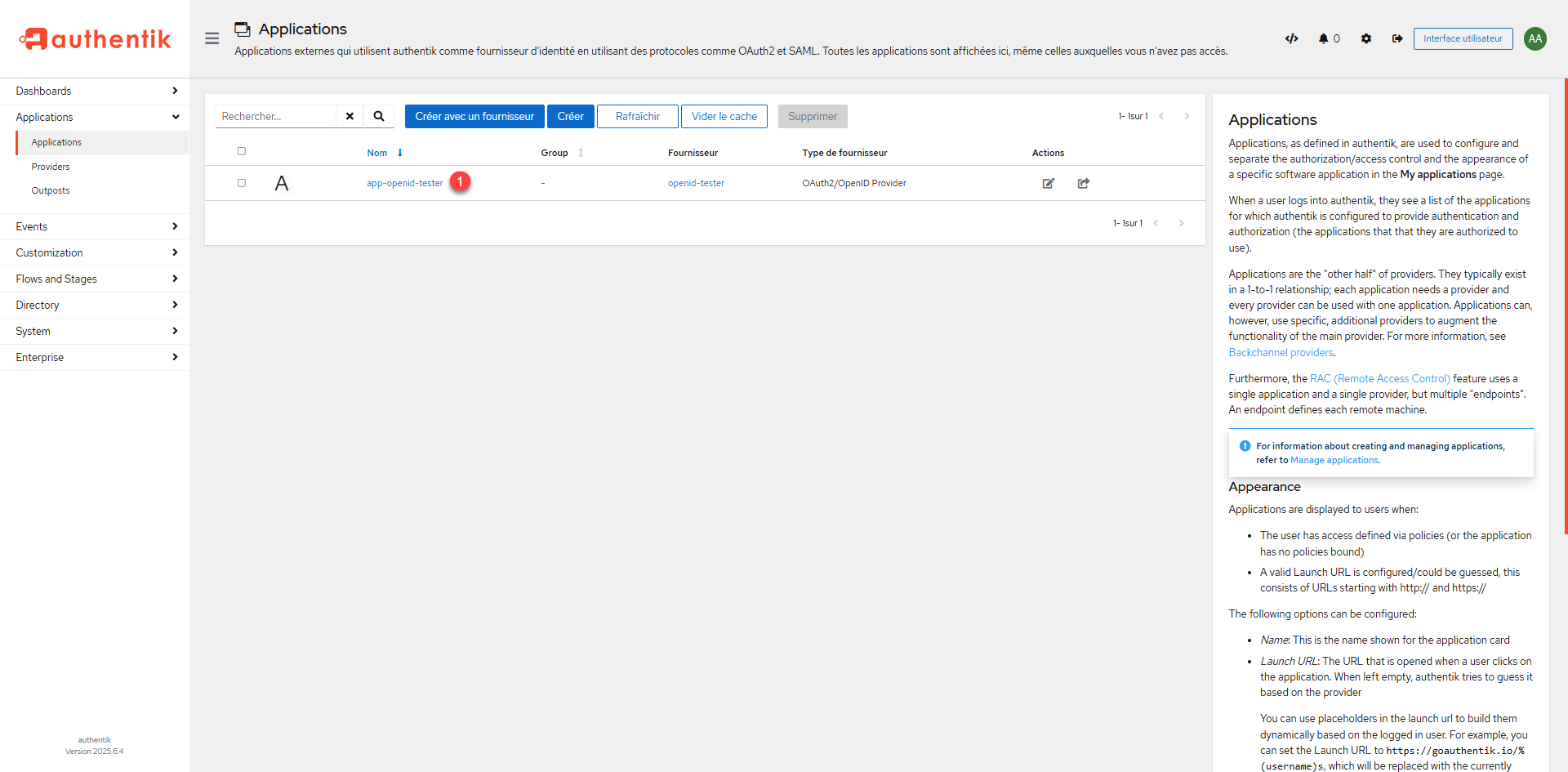Check the select-all checkbox in table header
Image resolution: width=1568 pixels, height=772 pixels.
(241, 151)
